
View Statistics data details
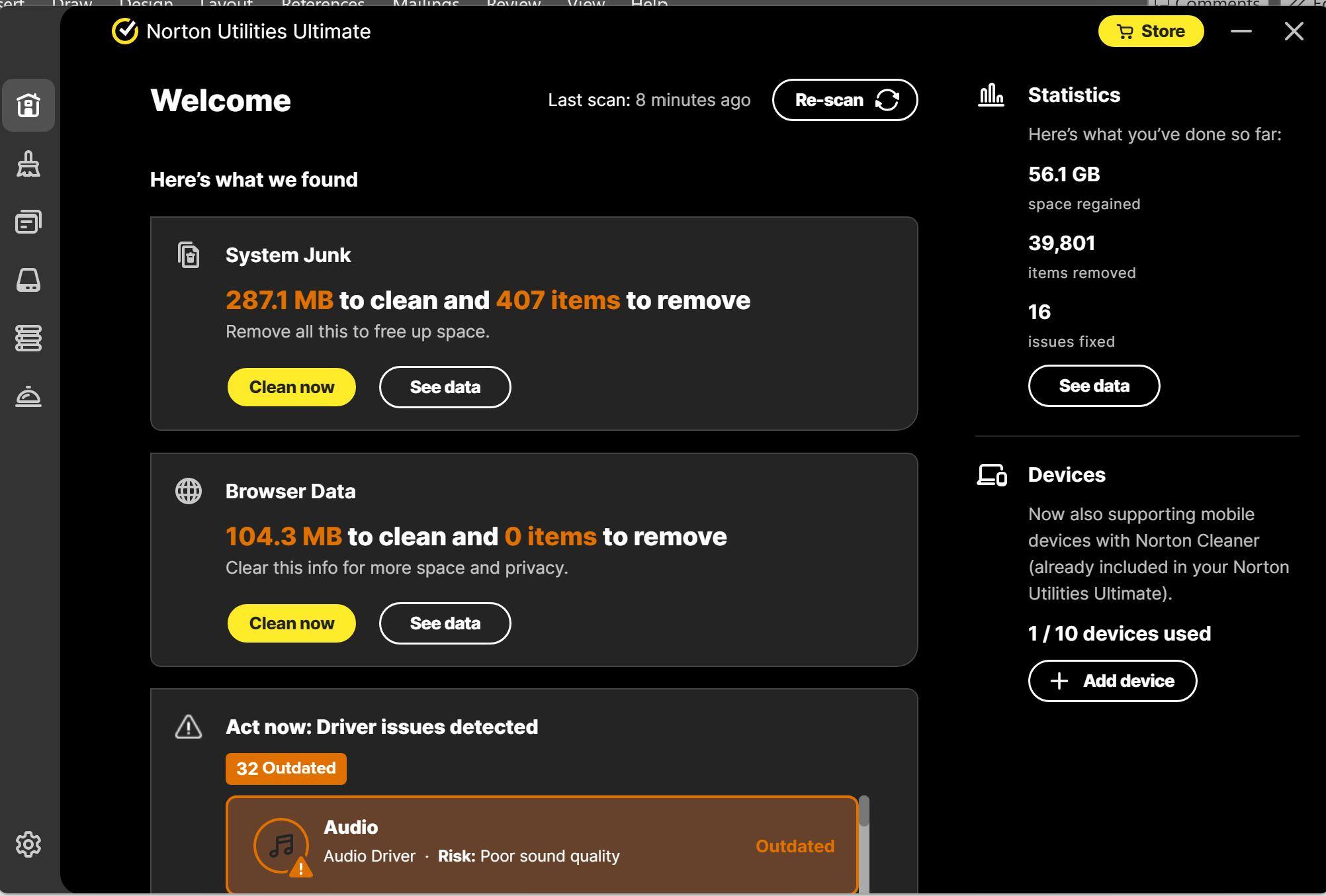(x=1094, y=386)
